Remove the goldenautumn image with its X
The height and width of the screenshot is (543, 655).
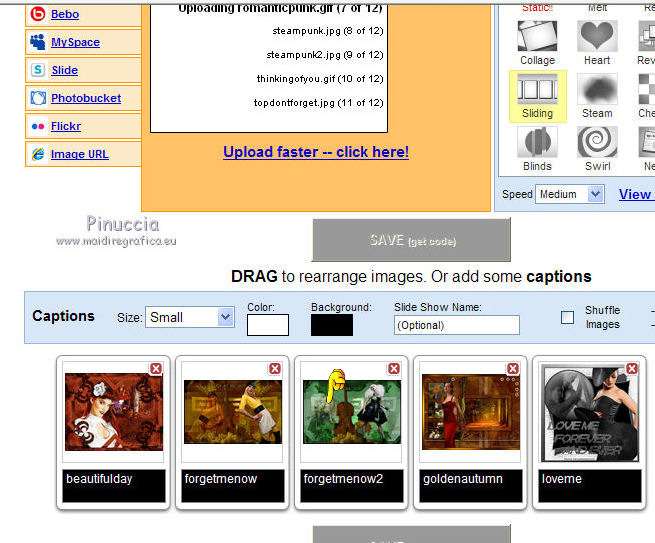click(x=513, y=369)
